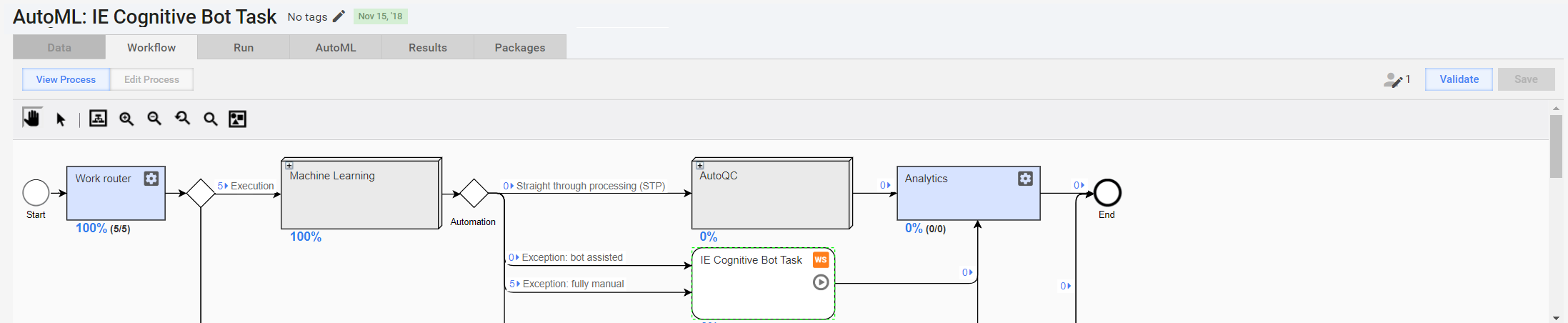Click the End event circle
This screenshot has width=1568, height=323.
coord(1107,193)
